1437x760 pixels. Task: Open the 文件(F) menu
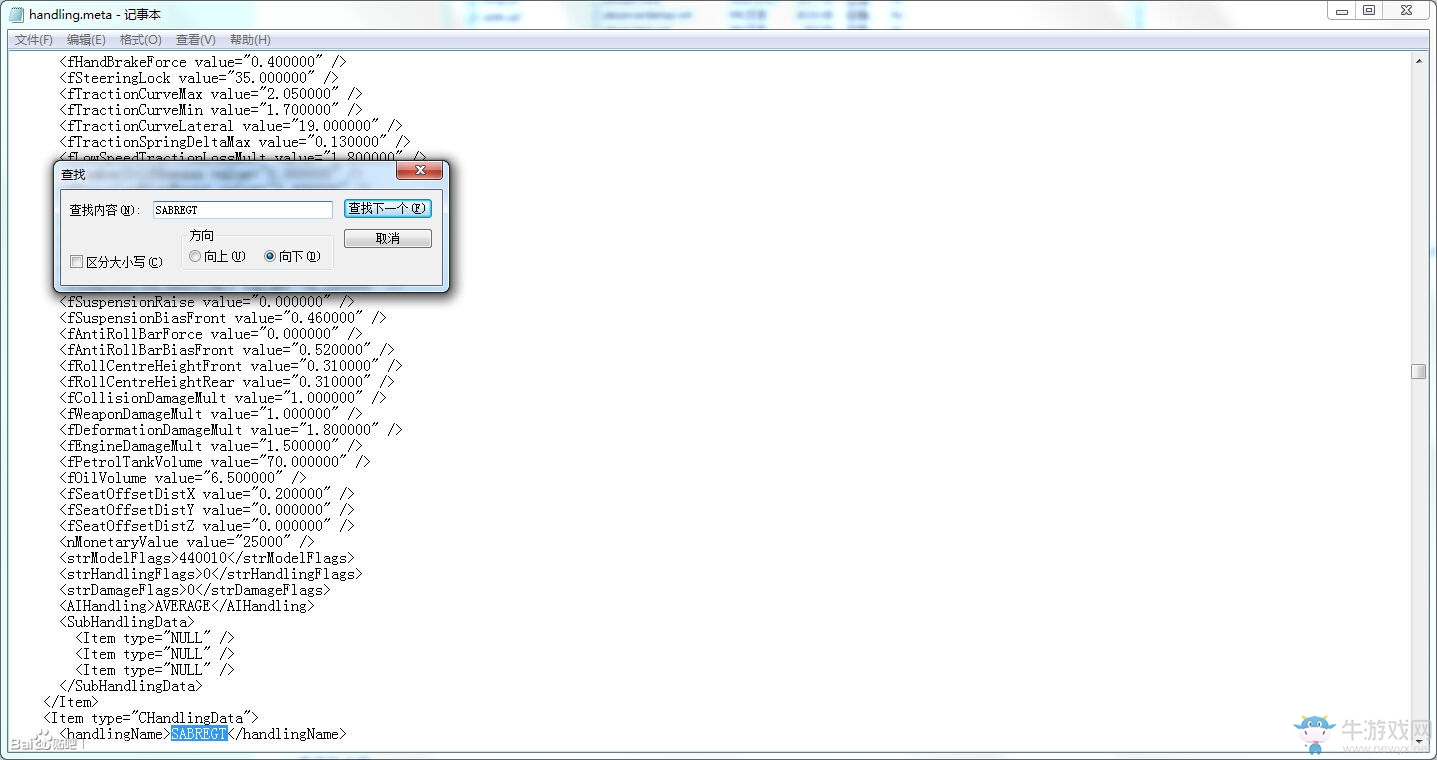pos(34,40)
